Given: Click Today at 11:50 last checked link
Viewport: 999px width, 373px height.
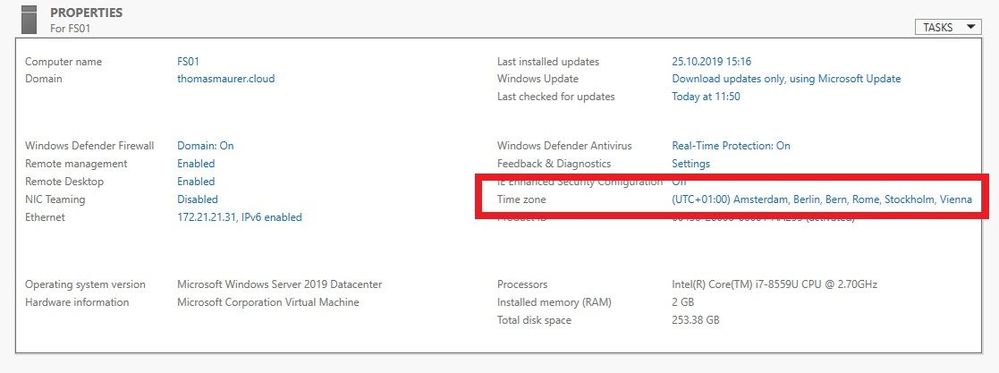Looking at the screenshot, I should pyautogui.click(x=706, y=97).
